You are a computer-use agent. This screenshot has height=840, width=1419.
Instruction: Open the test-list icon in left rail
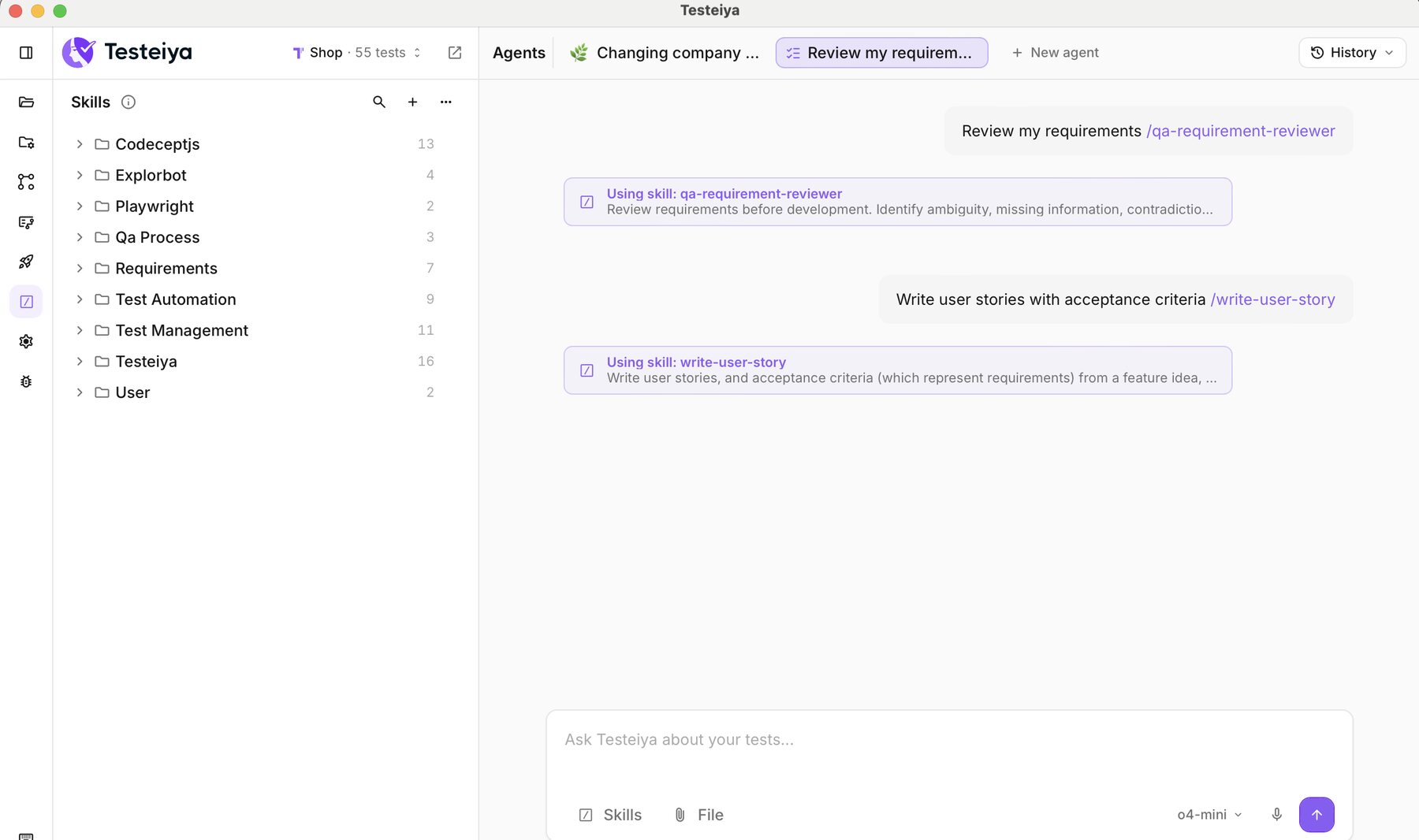pos(26,222)
